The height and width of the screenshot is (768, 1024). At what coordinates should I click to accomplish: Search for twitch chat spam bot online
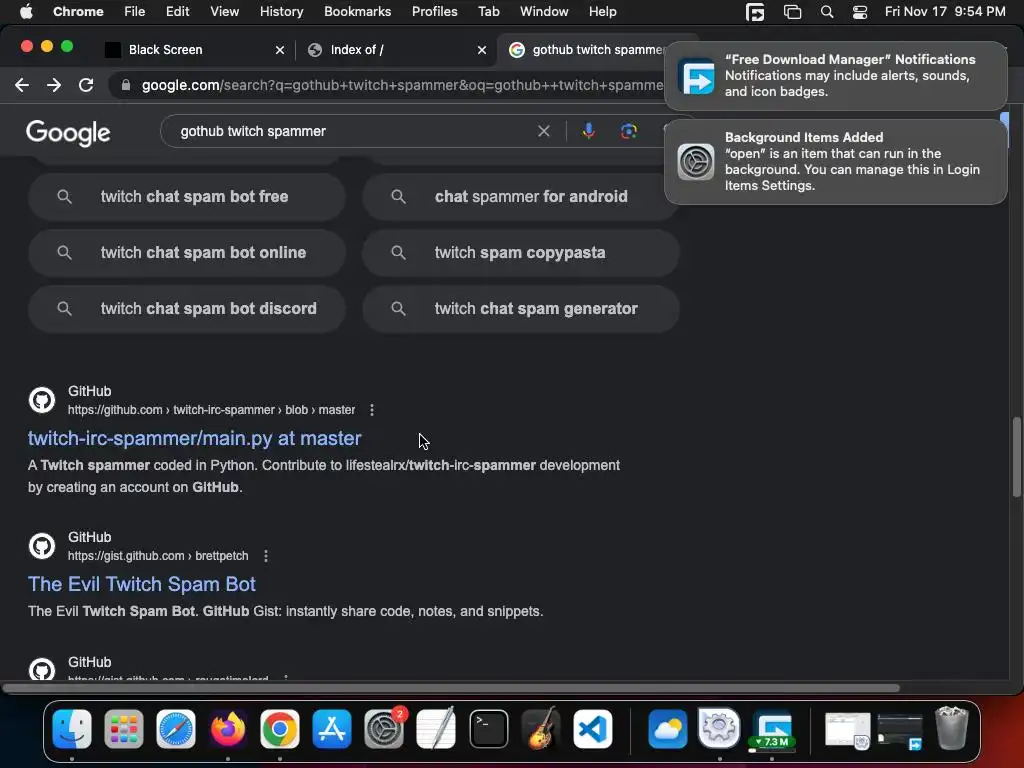(186, 253)
